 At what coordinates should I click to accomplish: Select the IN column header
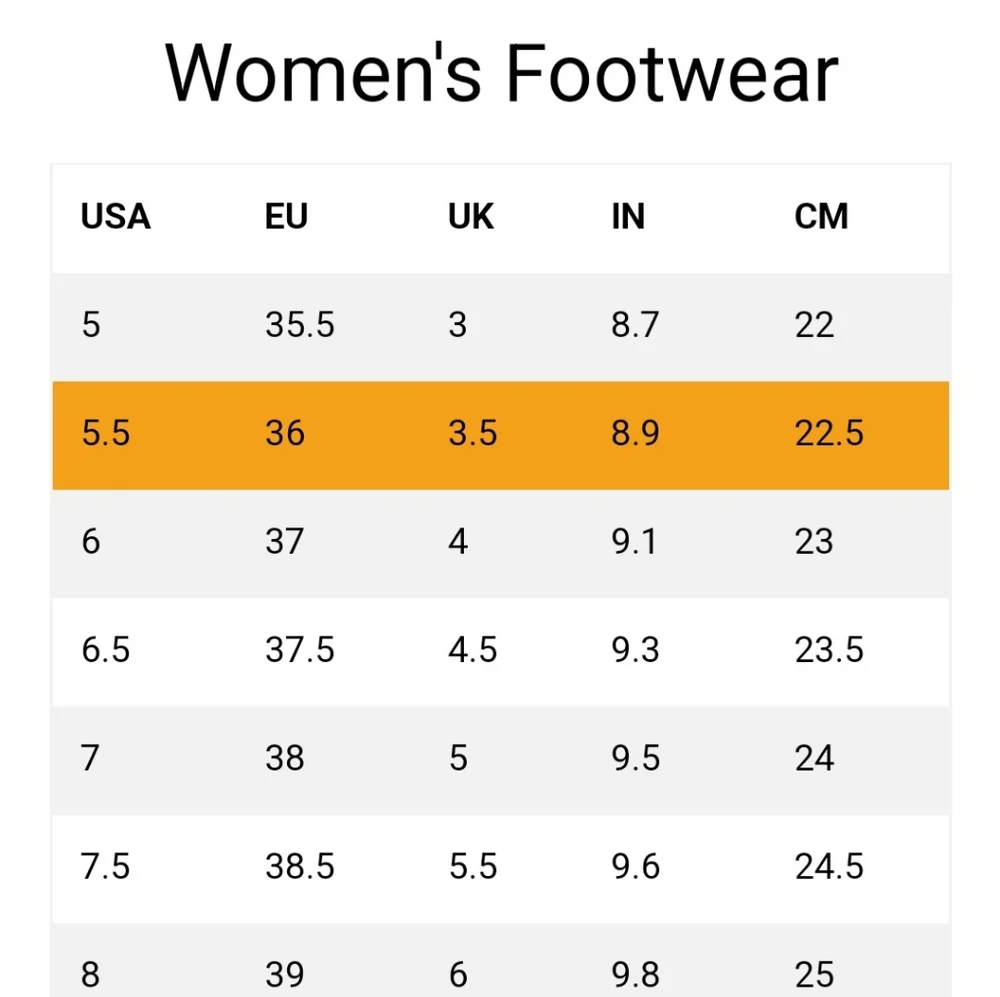tap(628, 216)
